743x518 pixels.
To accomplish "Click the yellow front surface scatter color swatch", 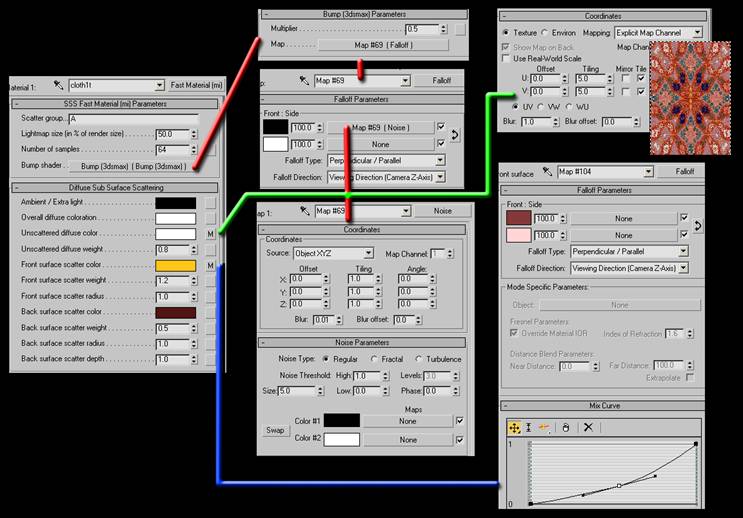I will click(x=175, y=266).
